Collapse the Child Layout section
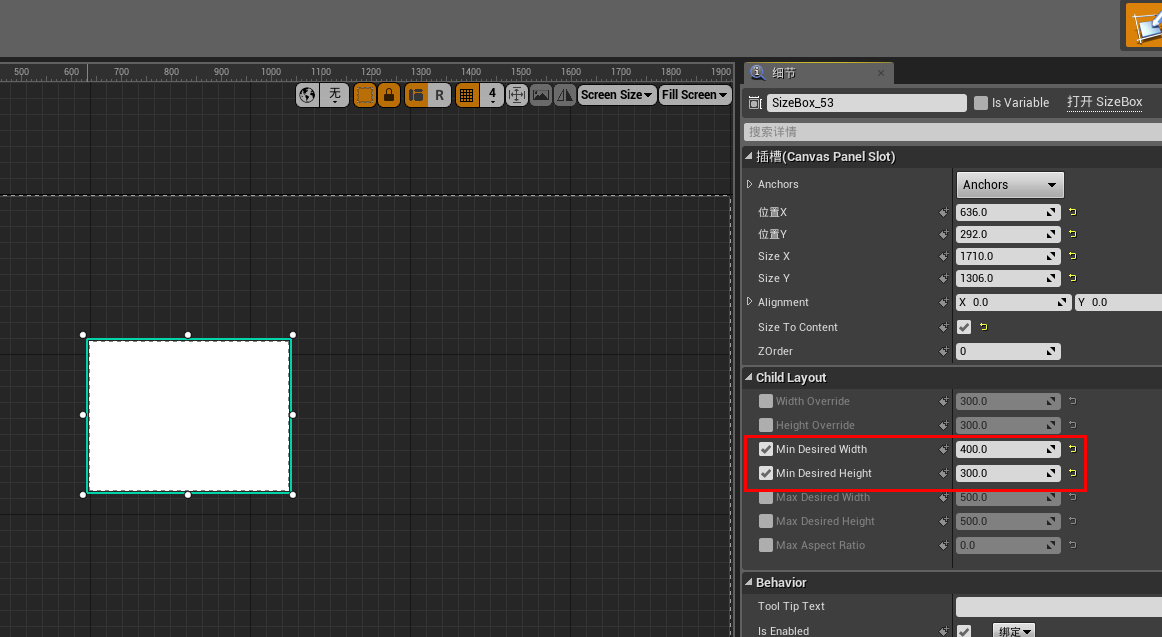 (x=748, y=377)
